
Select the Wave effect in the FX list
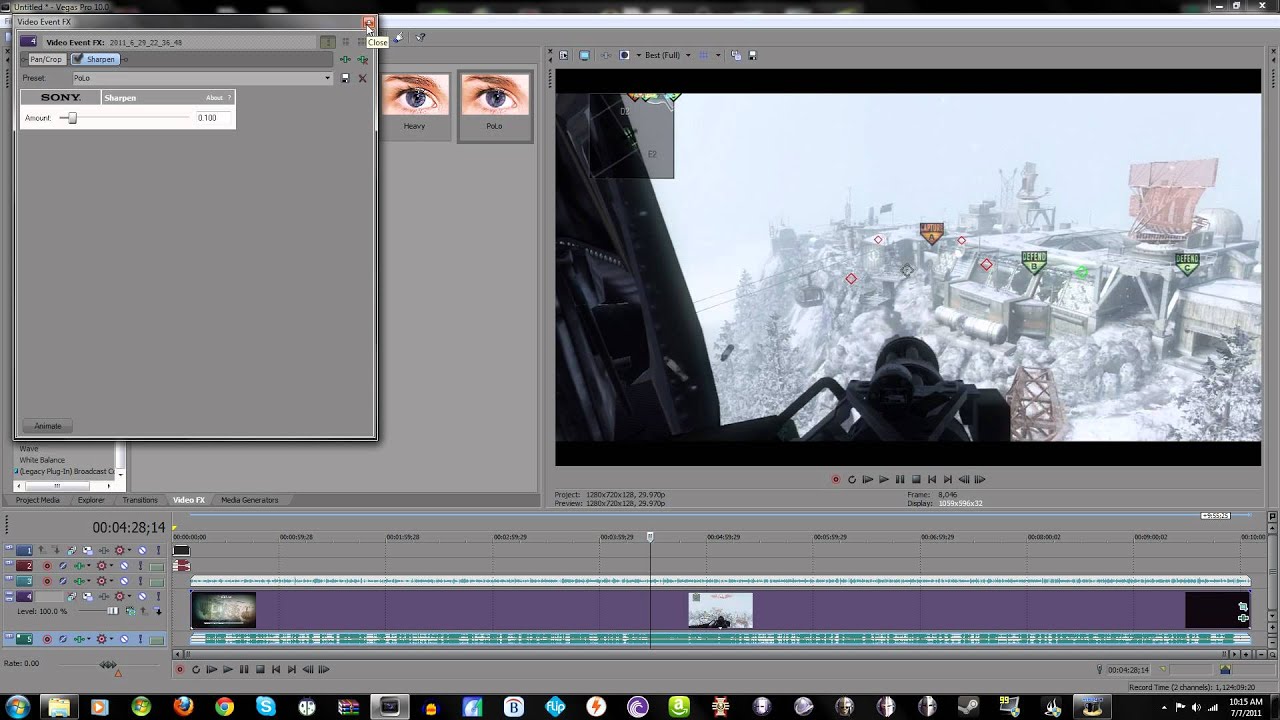[29, 449]
